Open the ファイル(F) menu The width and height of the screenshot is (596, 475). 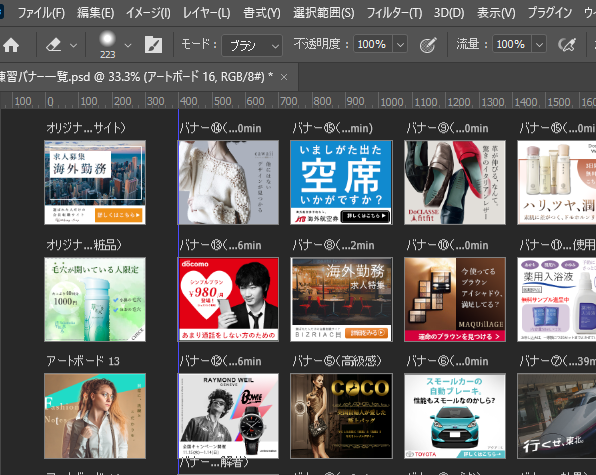click(x=41, y=13)
